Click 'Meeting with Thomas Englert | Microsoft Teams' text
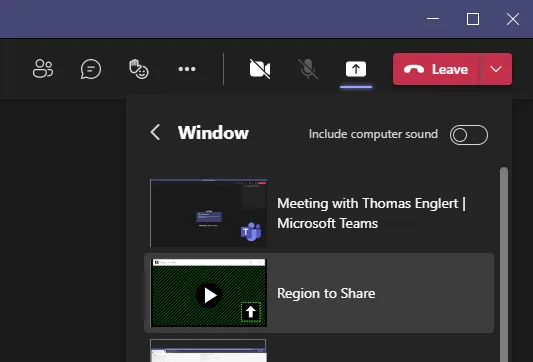 pyautogui.click(x=371, y=213)
